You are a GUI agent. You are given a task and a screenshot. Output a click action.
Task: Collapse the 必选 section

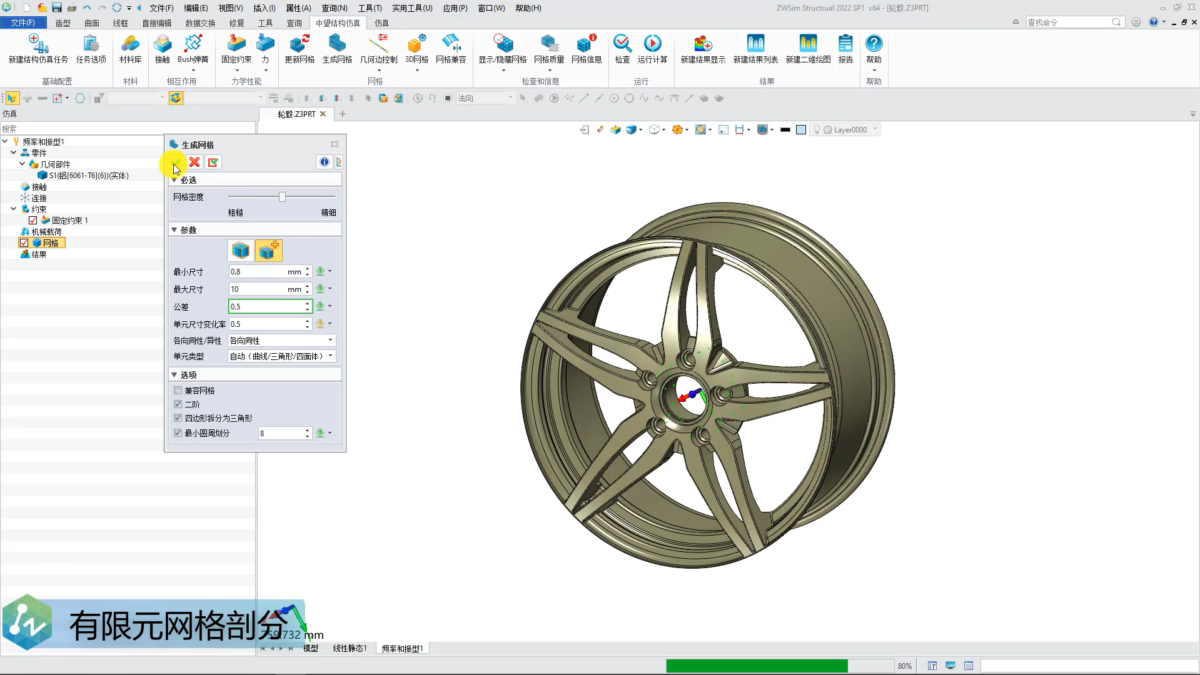pyautogui.click(x=174, y=180)
